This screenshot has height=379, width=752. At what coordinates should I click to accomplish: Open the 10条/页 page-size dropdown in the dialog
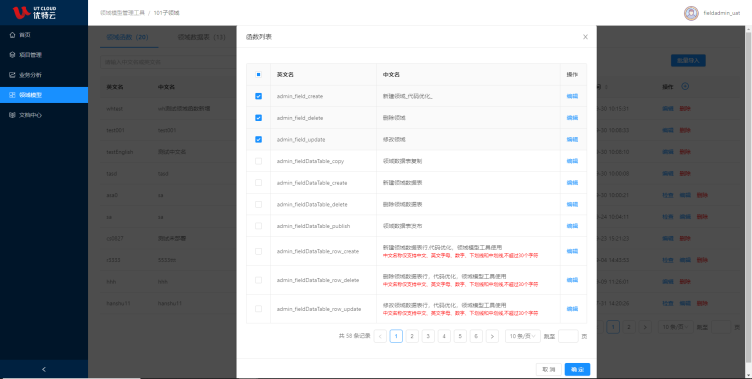(523, 336)
